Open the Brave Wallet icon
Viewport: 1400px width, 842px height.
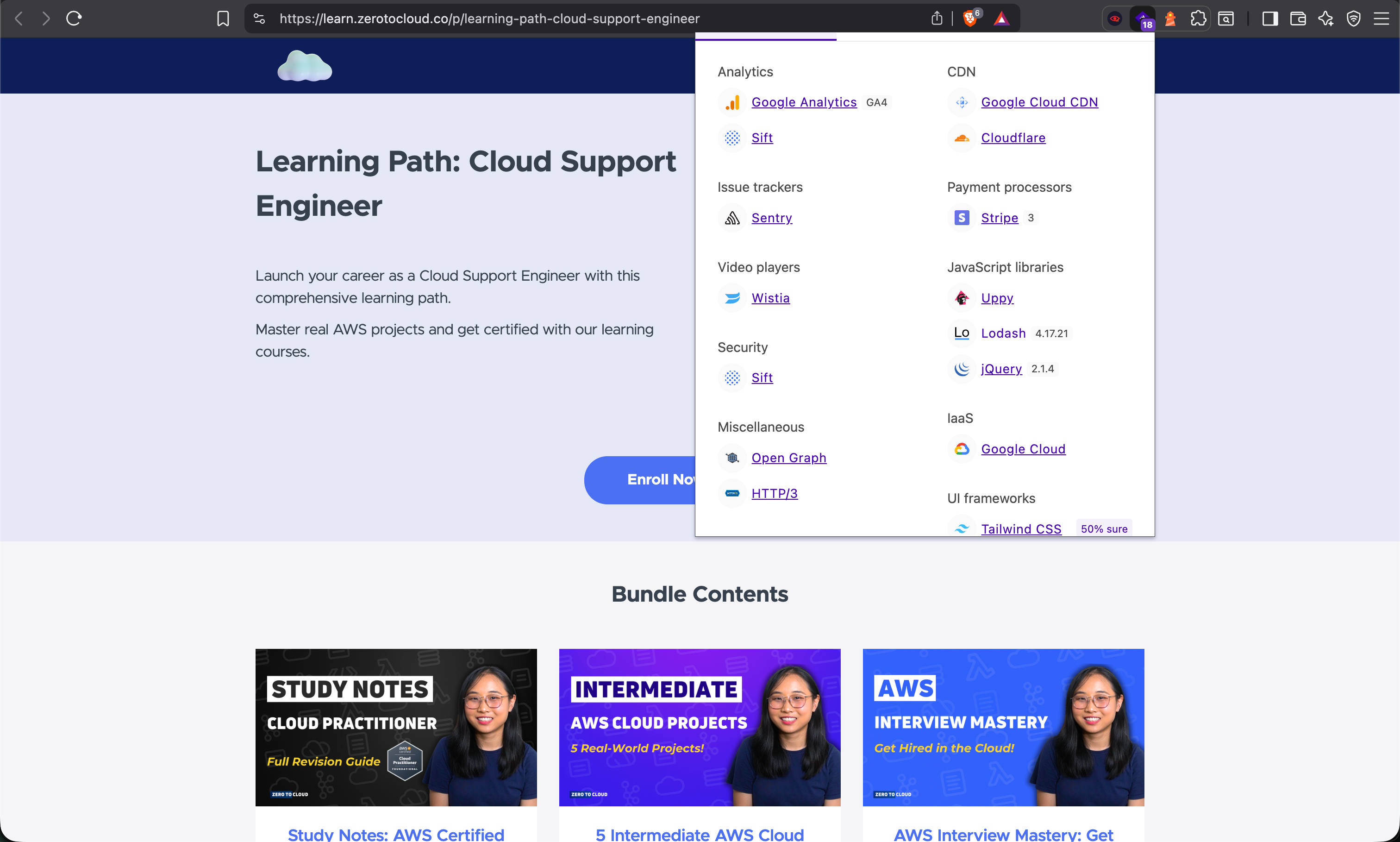(x=1298, y=19)
